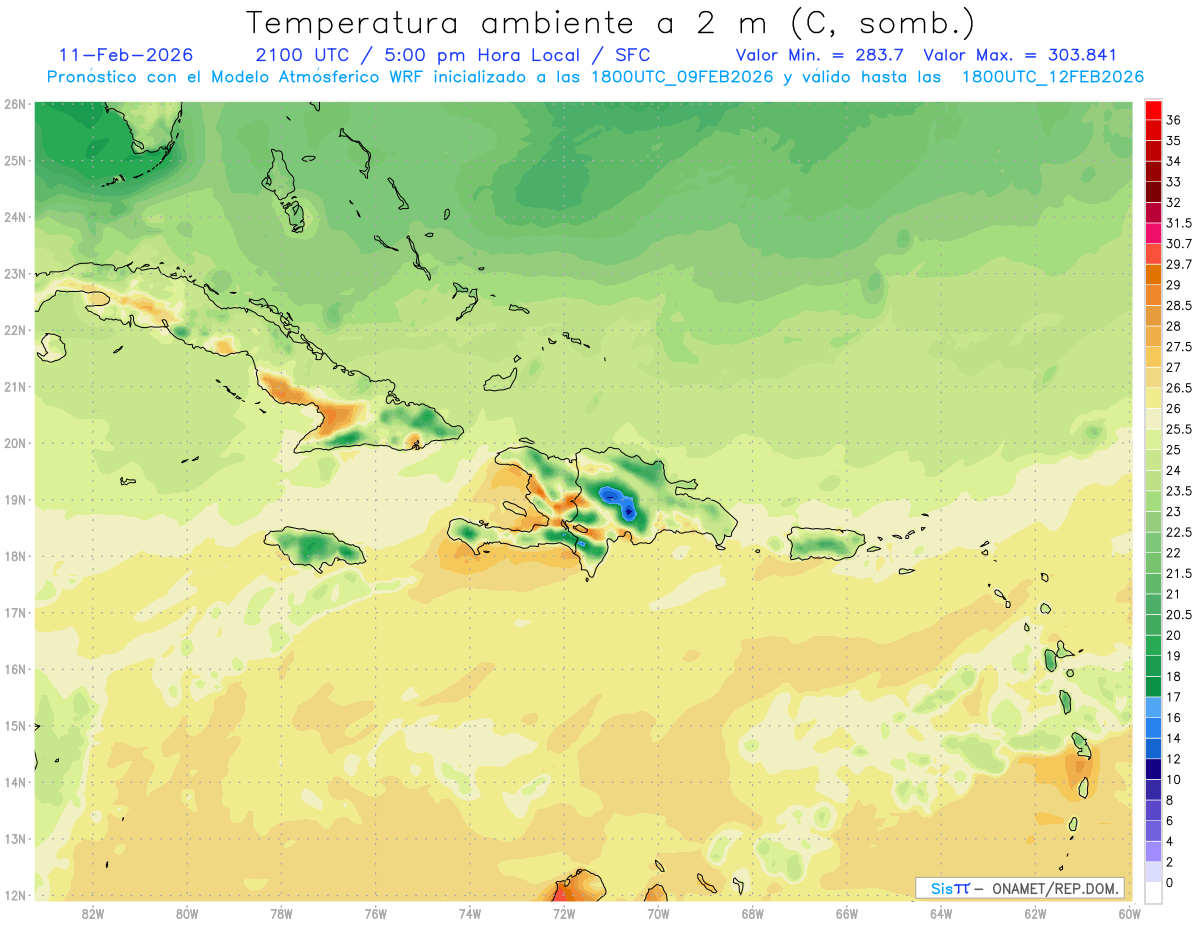Click the color scale value '20.5'
Viewport: 1200px width, 927px height.
tap(1179, 614)
